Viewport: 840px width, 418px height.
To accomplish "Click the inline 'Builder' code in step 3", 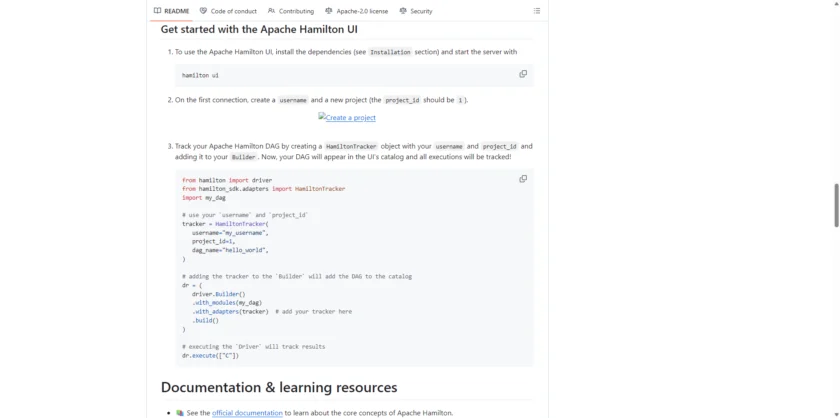I will [243, 158].
